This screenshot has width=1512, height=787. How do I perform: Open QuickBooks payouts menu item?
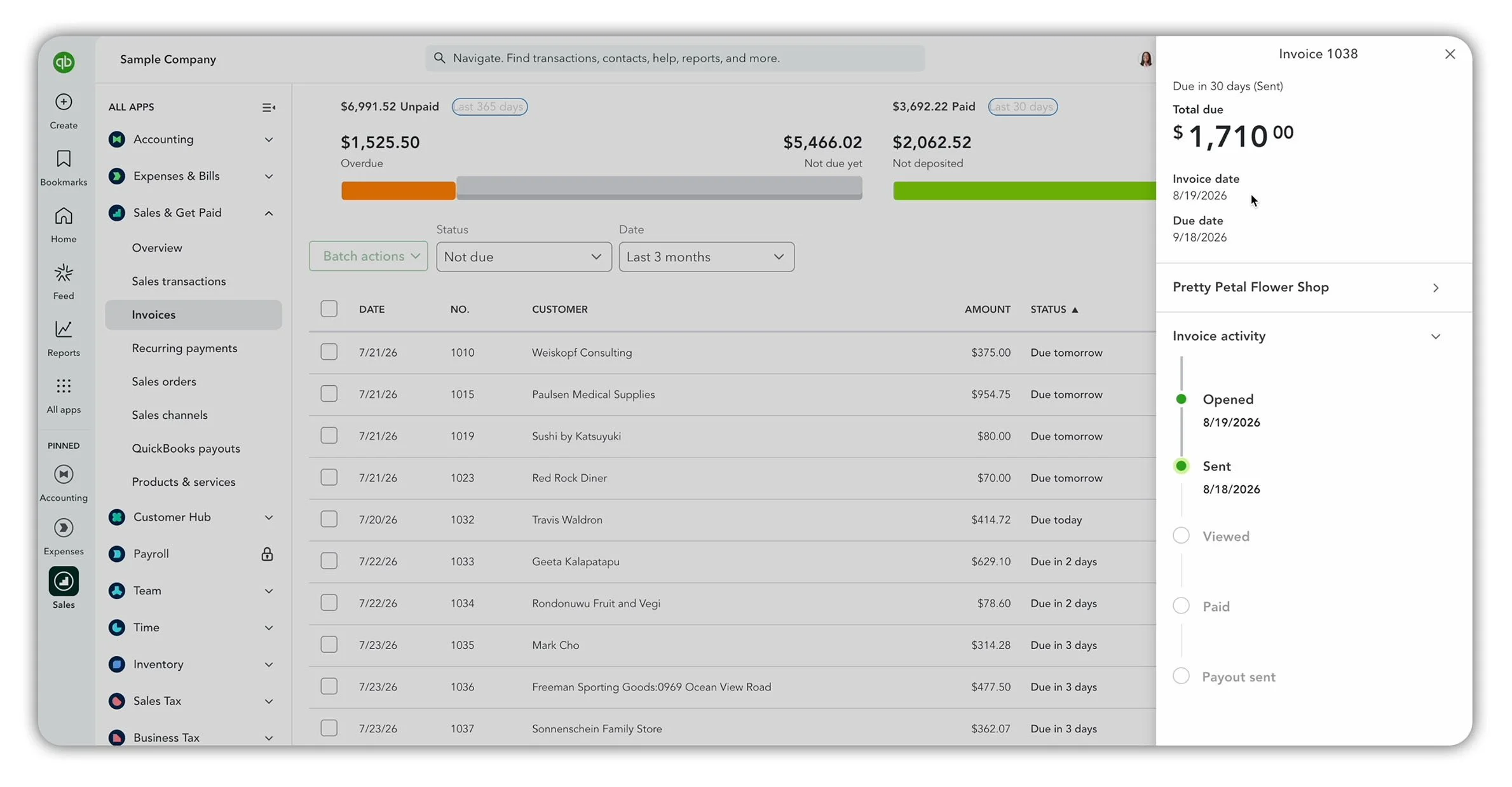point(186,448)
